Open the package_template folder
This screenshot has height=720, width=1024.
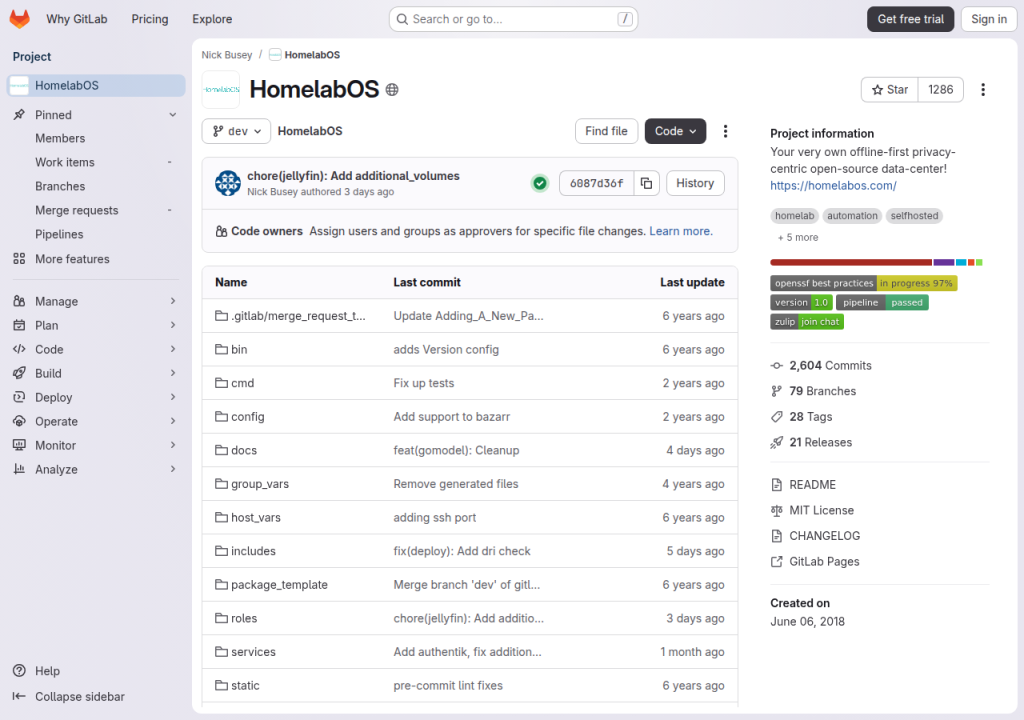(x=280, y=585)
